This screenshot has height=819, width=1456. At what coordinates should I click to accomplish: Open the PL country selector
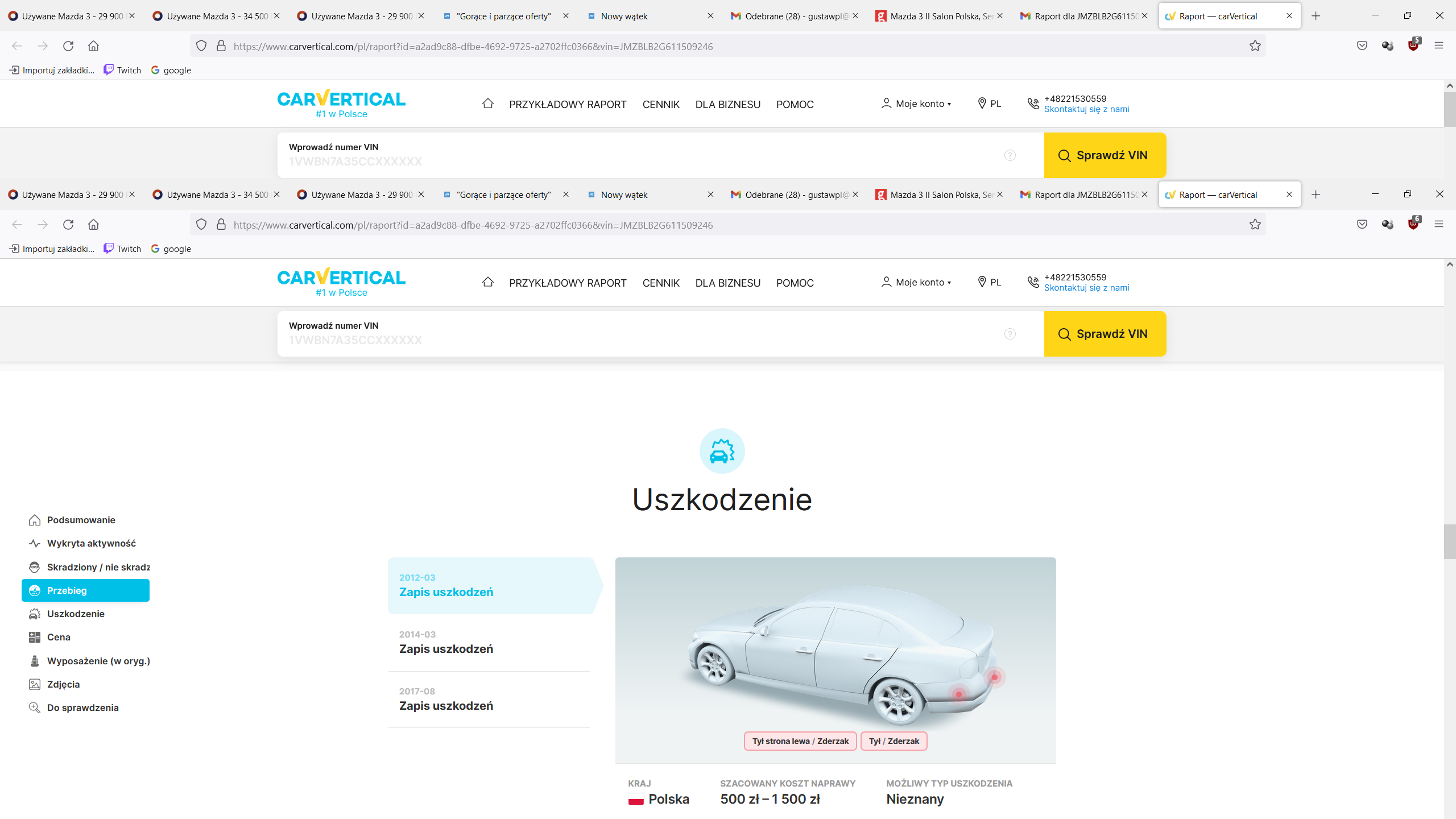(x=989, y=282)
